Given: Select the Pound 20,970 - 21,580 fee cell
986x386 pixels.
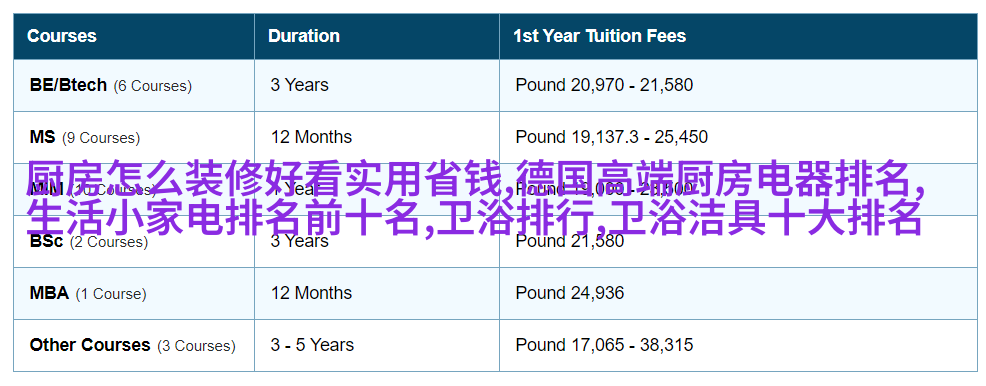Looking at the screenshot, I should pos(604,85).
